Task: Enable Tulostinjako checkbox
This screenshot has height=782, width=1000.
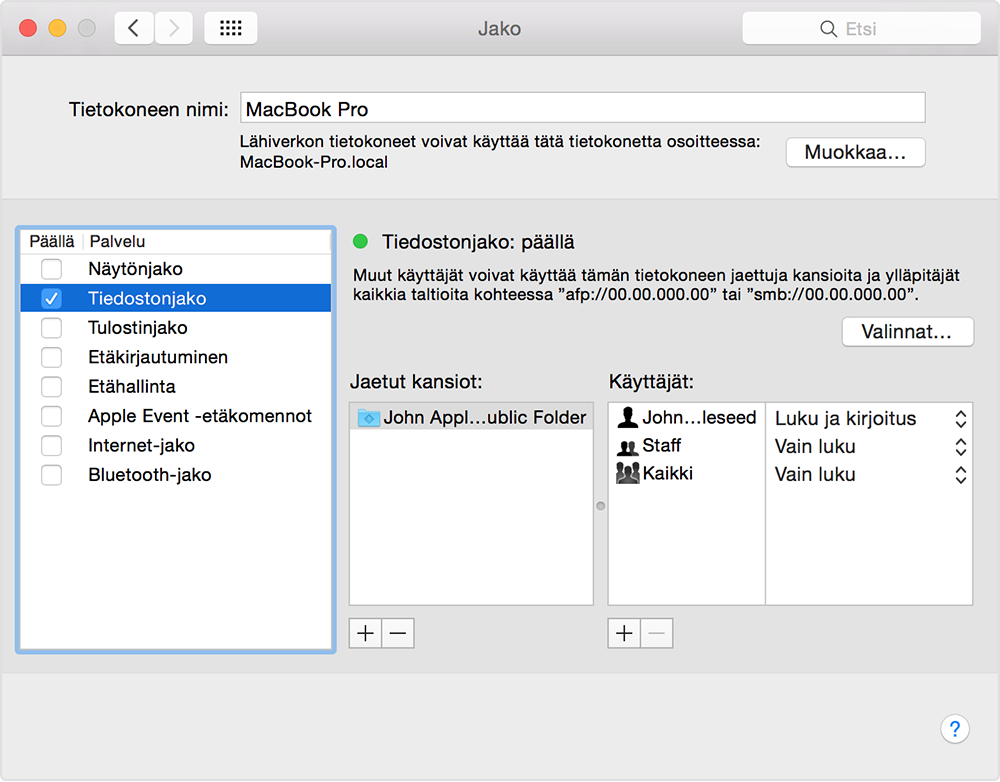Action: 52,328
